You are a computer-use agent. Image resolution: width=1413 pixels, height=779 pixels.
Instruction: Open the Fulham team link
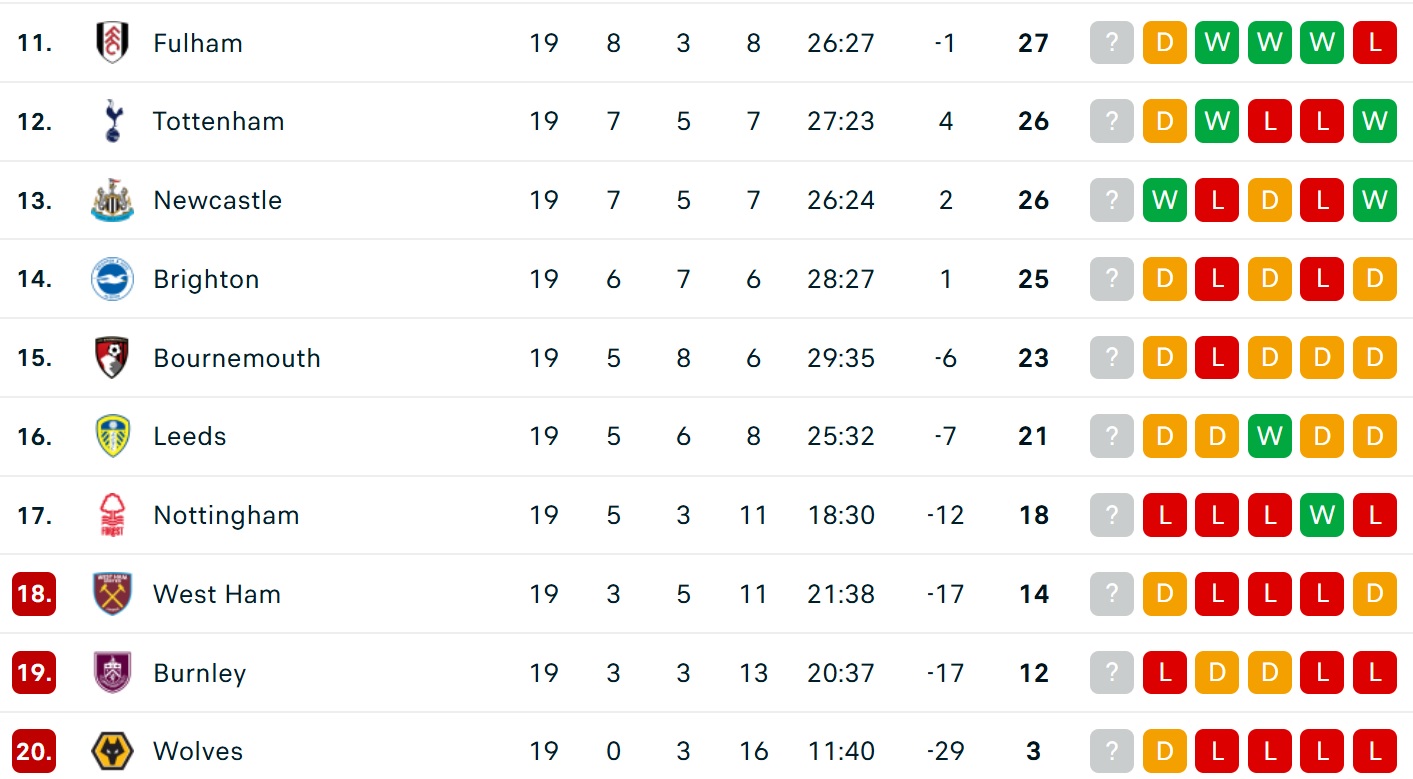tap(197, 43)
